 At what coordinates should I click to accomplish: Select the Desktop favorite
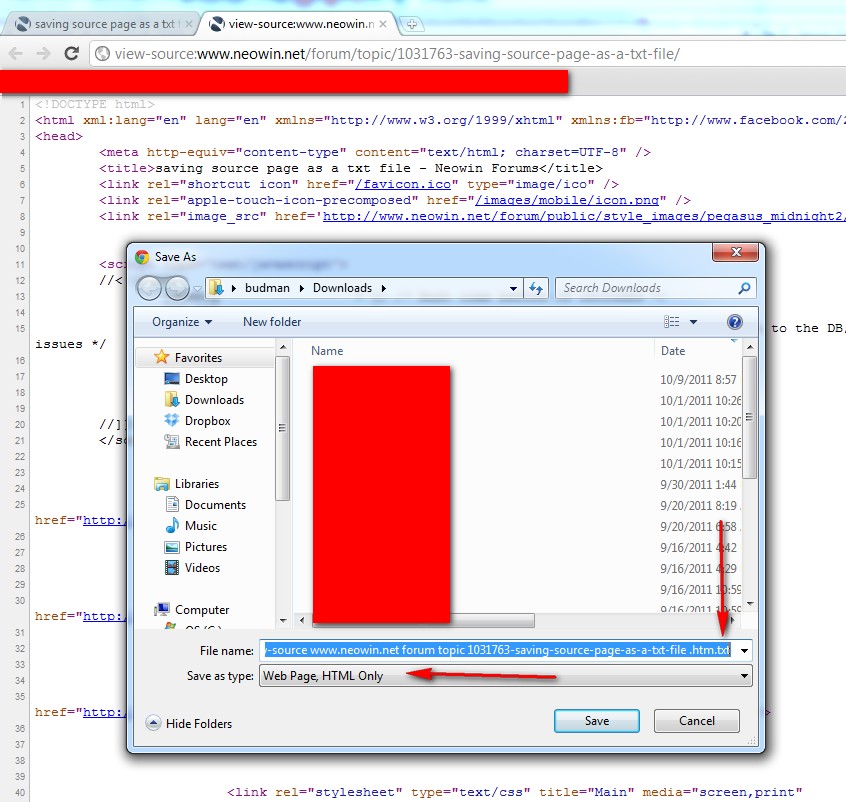pyautogui.click(x=206, y=379)
